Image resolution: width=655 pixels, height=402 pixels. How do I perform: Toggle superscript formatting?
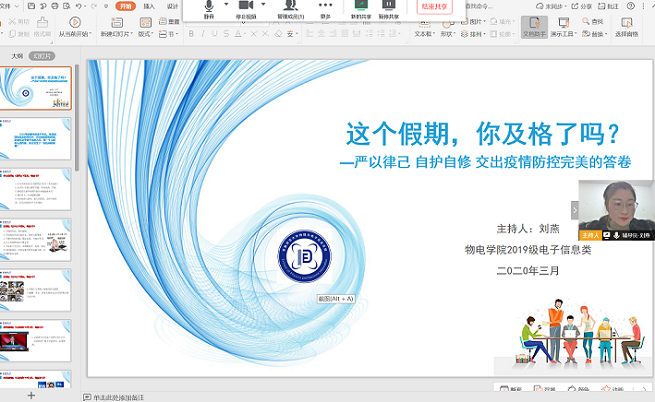tap(254, 34)
